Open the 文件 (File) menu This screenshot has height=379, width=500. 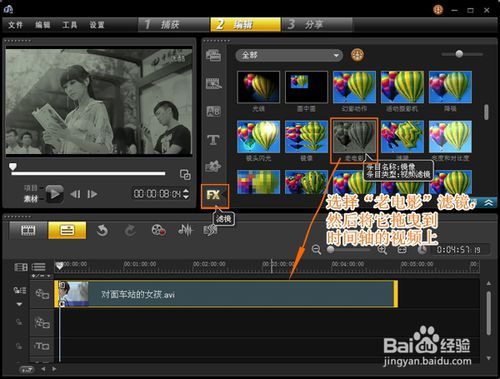pyautogui.click(x=15, y=25)
